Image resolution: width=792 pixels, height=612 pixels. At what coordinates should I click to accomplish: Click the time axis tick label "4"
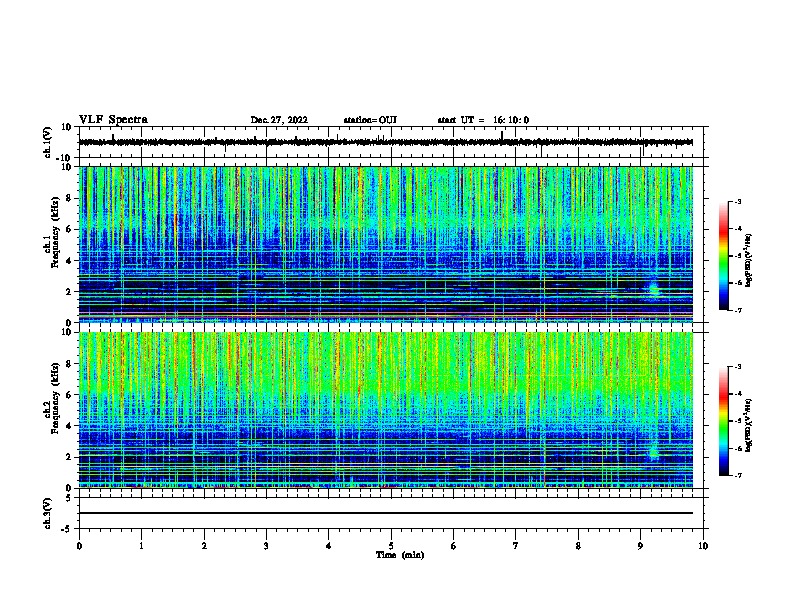(x=329, y=546)
